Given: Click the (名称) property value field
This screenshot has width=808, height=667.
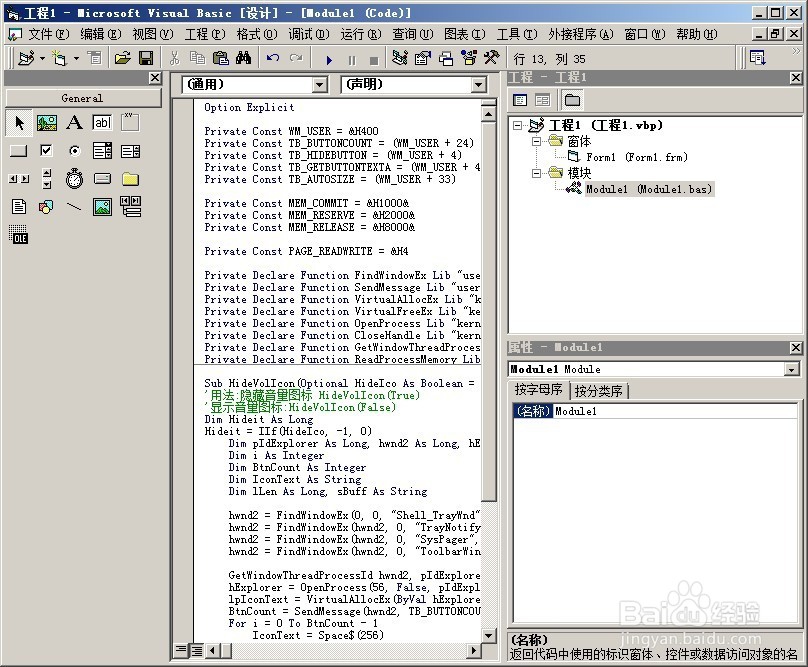Looking at the screenshot, I should 675,411.
